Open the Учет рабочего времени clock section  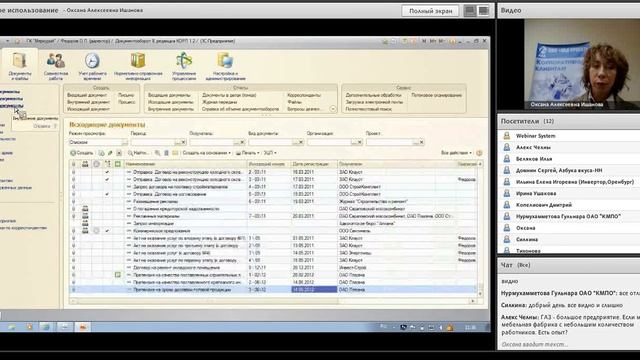pyautogui.click(x=92, y=65)
